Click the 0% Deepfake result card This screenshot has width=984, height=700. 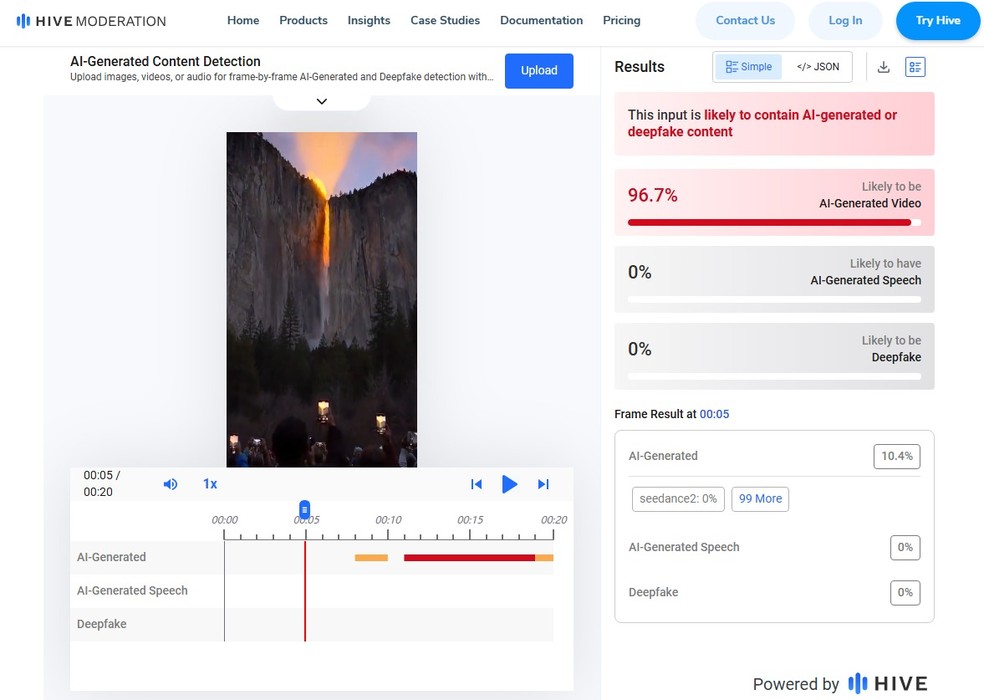coord(774,356)
